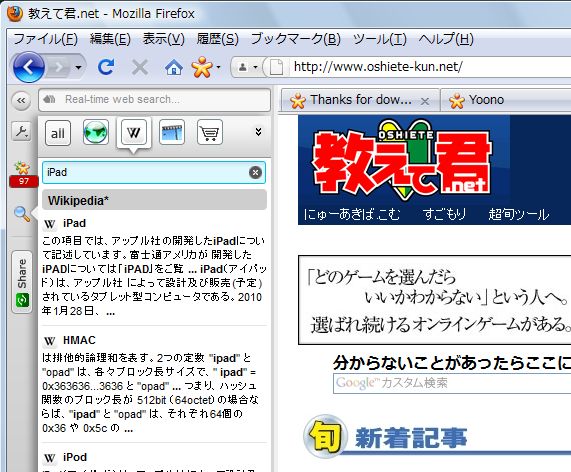The image size is (571, 472).
Task: Expand more search categories chevron
Action: [259, 132]
